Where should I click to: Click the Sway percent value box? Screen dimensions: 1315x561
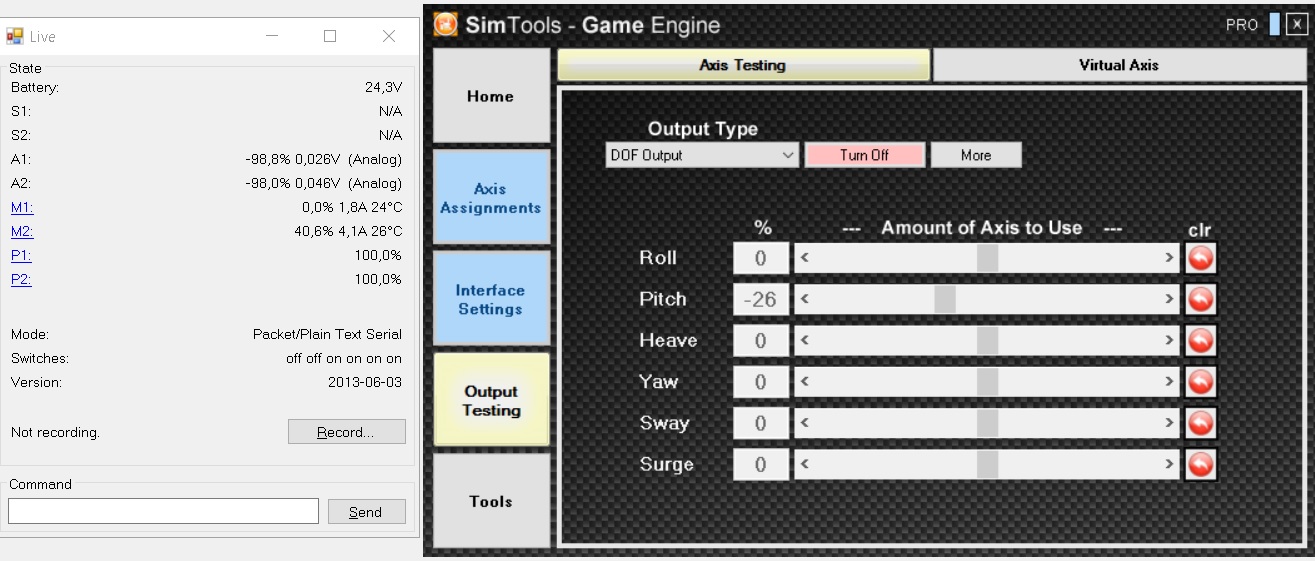pos(761,423)
